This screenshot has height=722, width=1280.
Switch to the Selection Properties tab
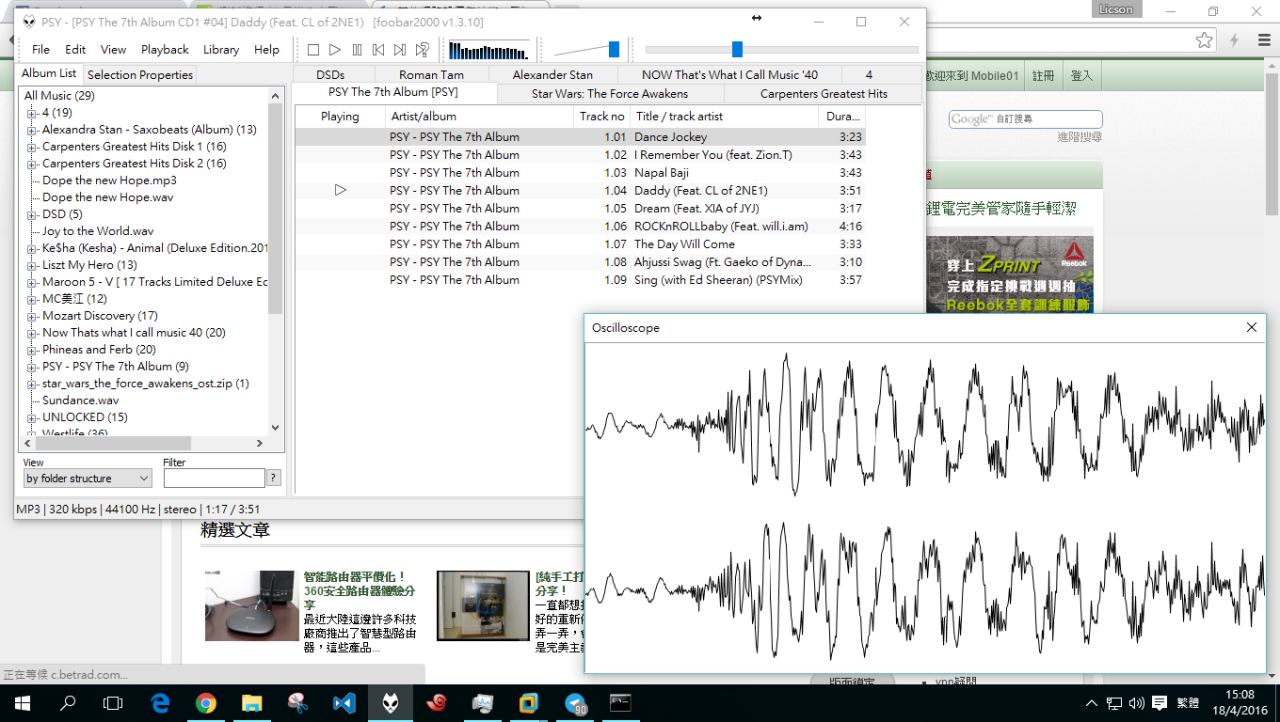pyautogui.click(x=140, y=75)
